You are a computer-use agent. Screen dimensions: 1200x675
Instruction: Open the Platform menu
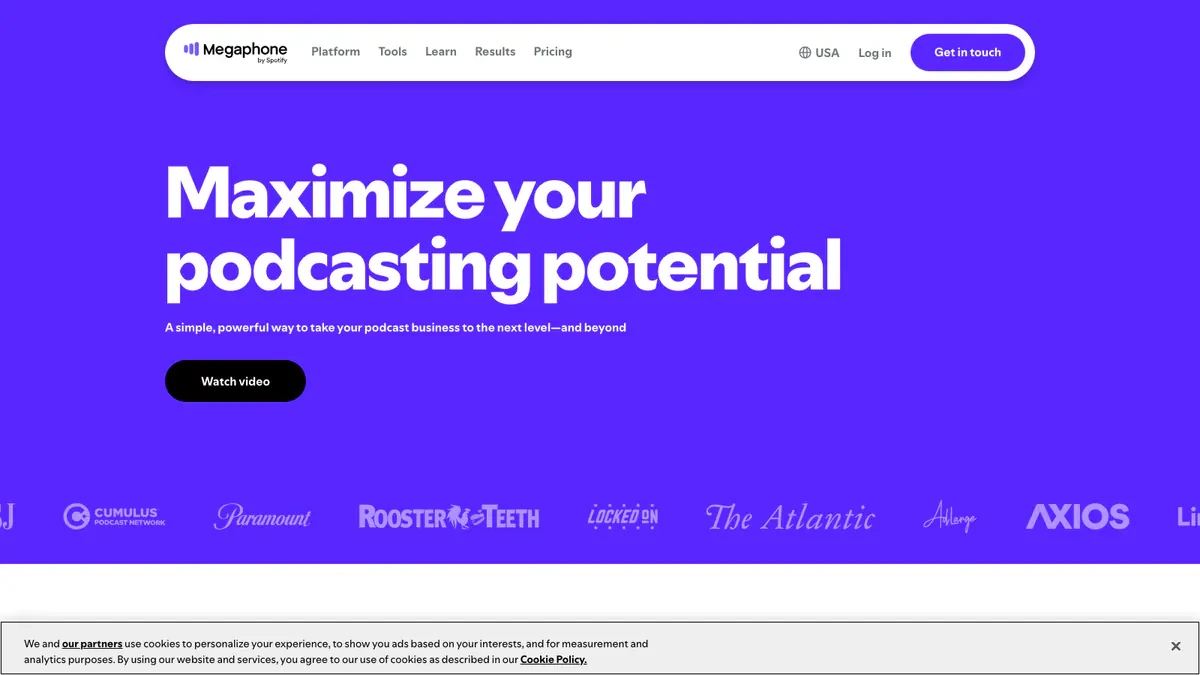click(335, 51)
